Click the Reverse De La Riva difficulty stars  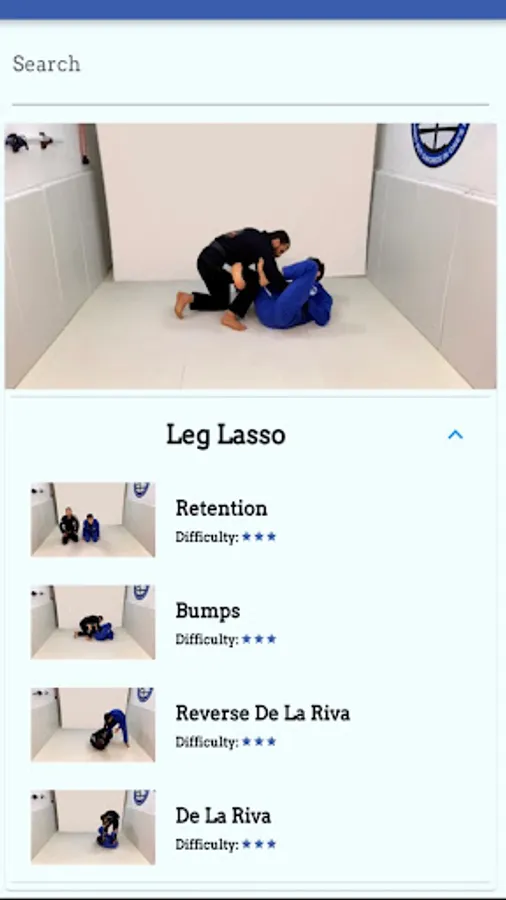pyautogui.click(x=259, y=742)
